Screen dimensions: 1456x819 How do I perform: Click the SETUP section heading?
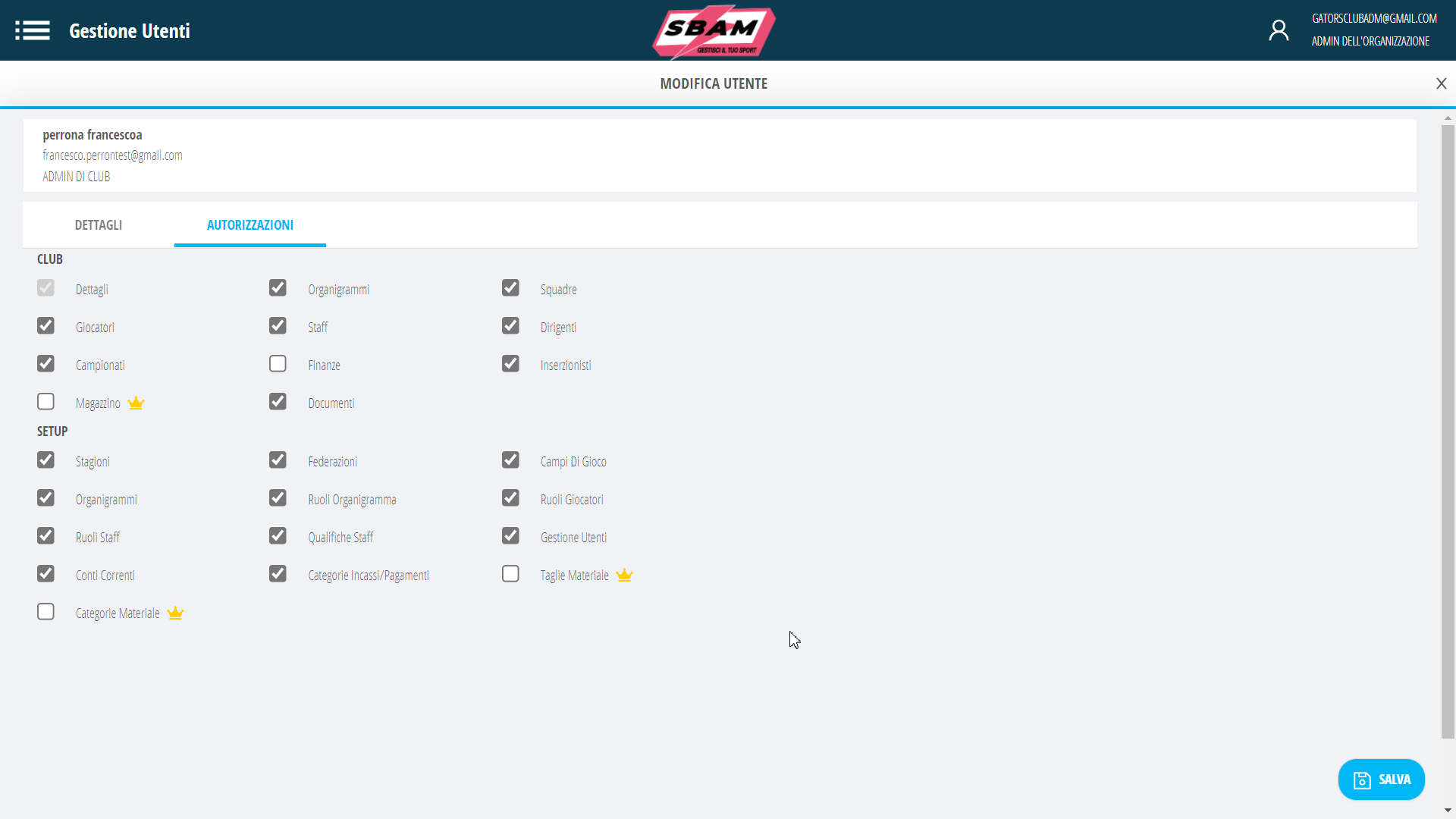tap(52, 431)
